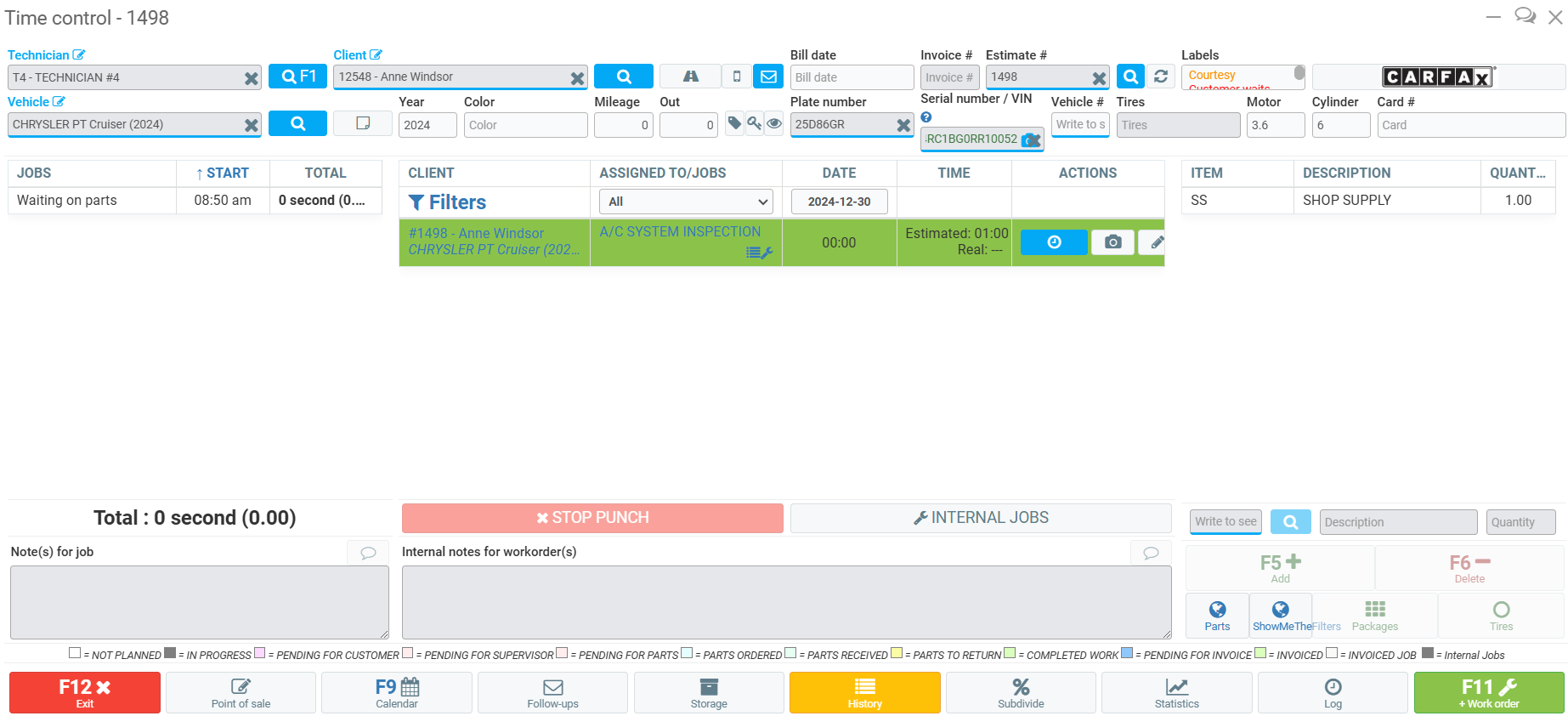Click into Internal notes for workorder textarea

[786, 602]
